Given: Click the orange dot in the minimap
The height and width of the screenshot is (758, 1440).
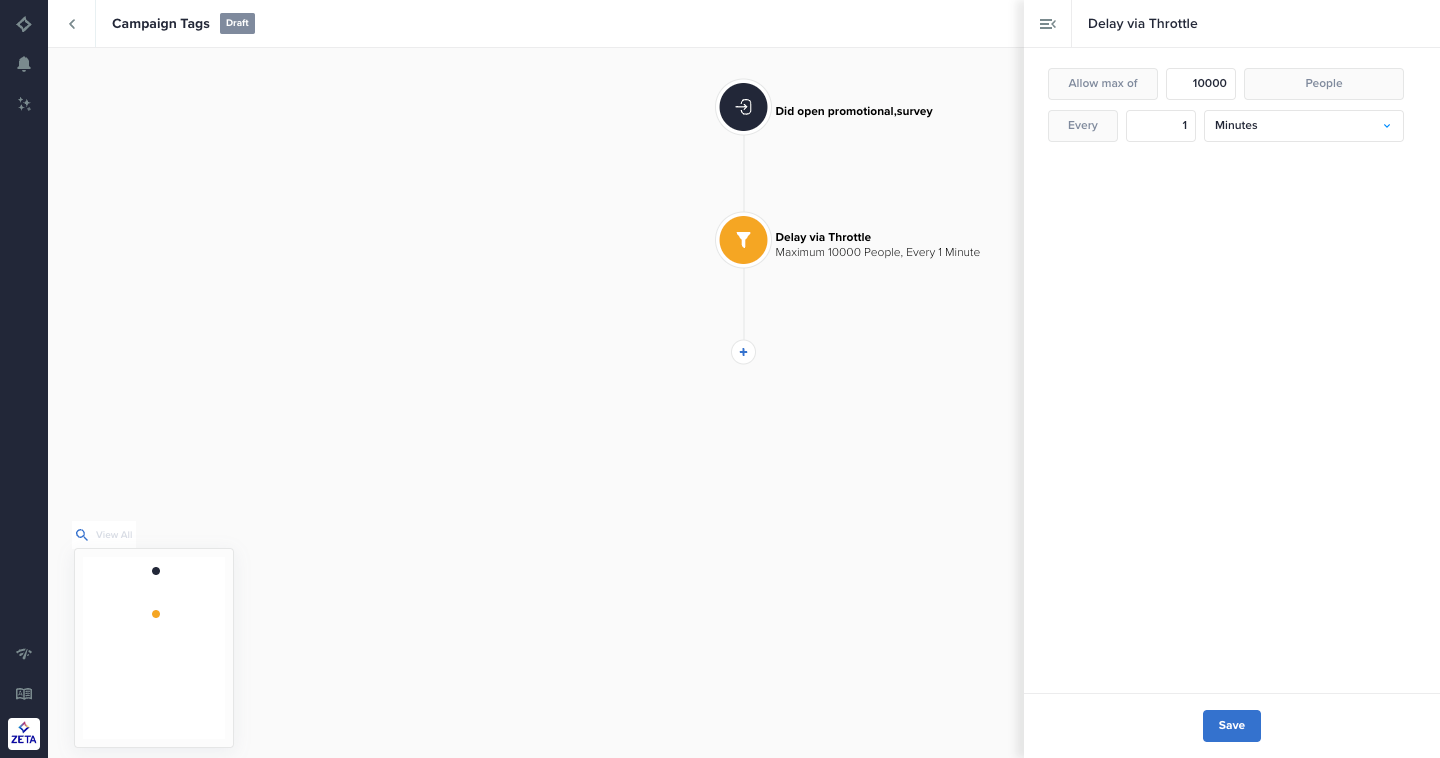Looking at the screenshot, I should click(156, 614).
